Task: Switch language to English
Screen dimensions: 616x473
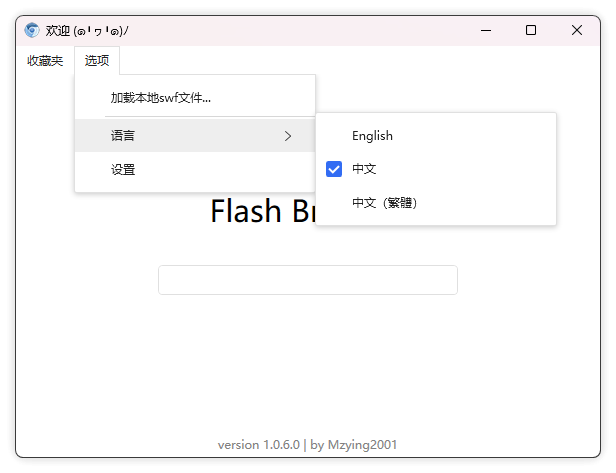Action: pyautogui.click(x=372, y=136)
